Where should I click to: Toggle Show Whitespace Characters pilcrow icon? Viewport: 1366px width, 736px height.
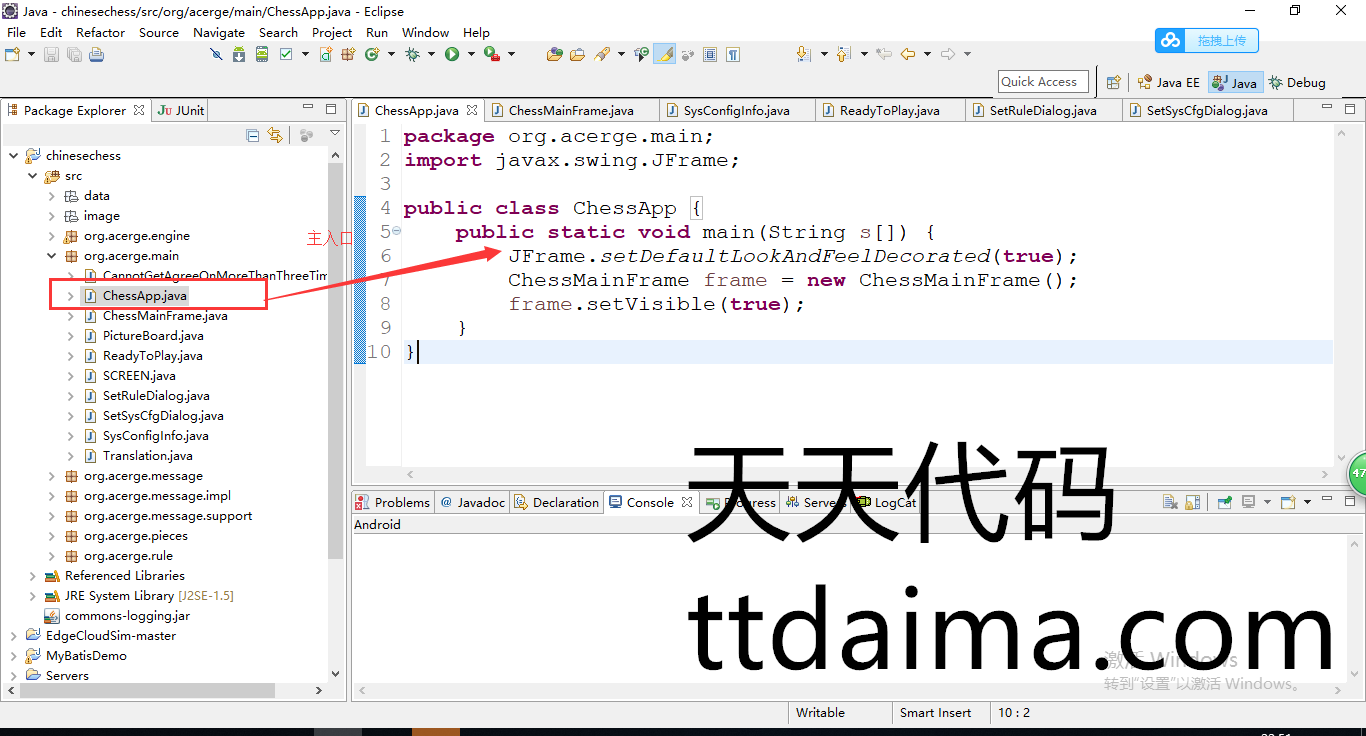[733, 54]
